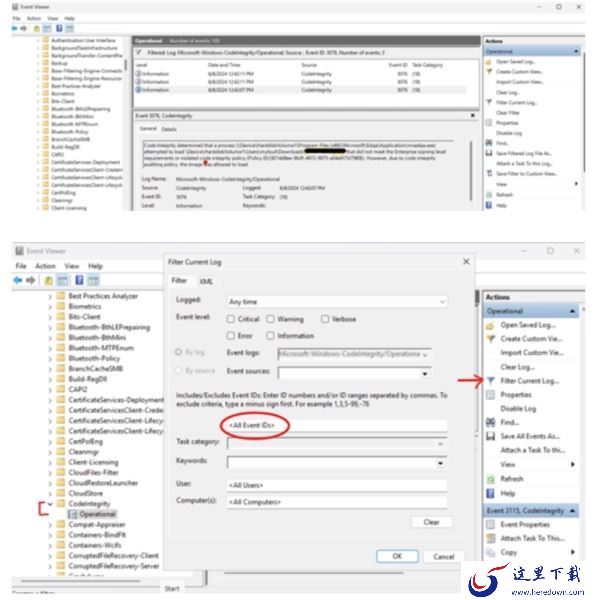Click Cancel in the Filter Current Log dialog
The height and width of the screenshot is (600, 594).
(444, 556)
